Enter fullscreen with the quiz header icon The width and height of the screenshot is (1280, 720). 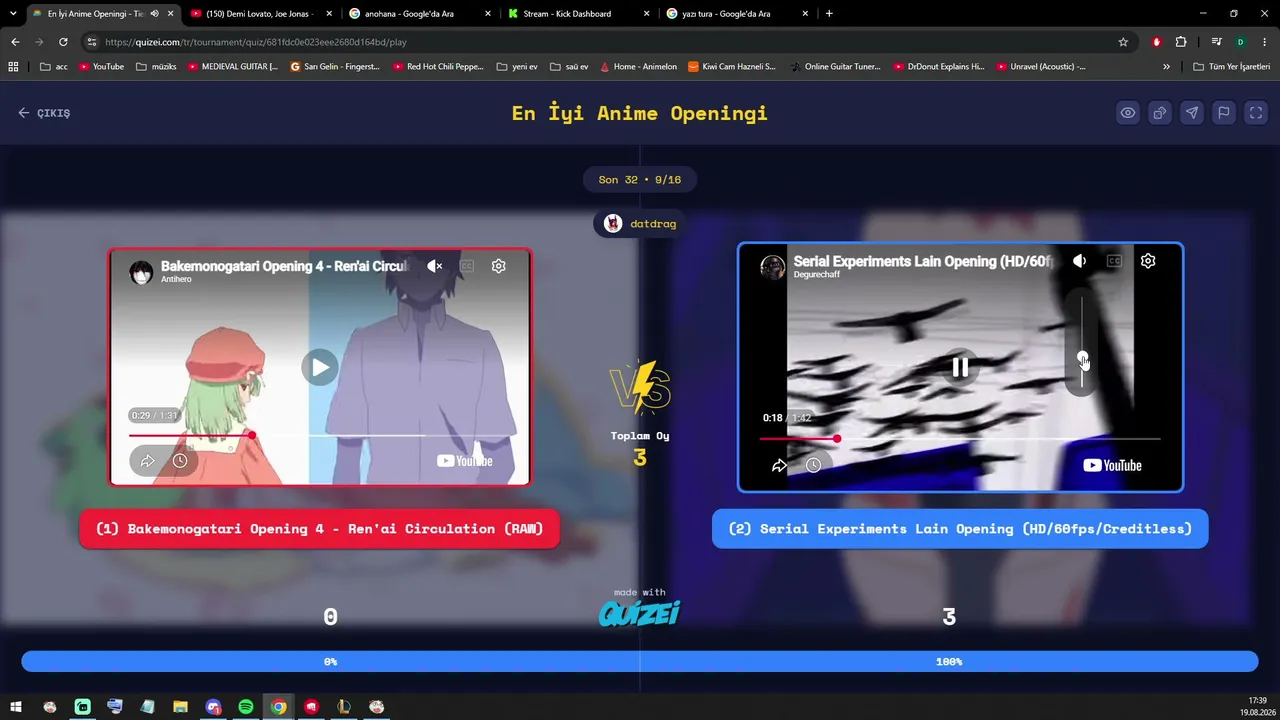[1256, 113]
